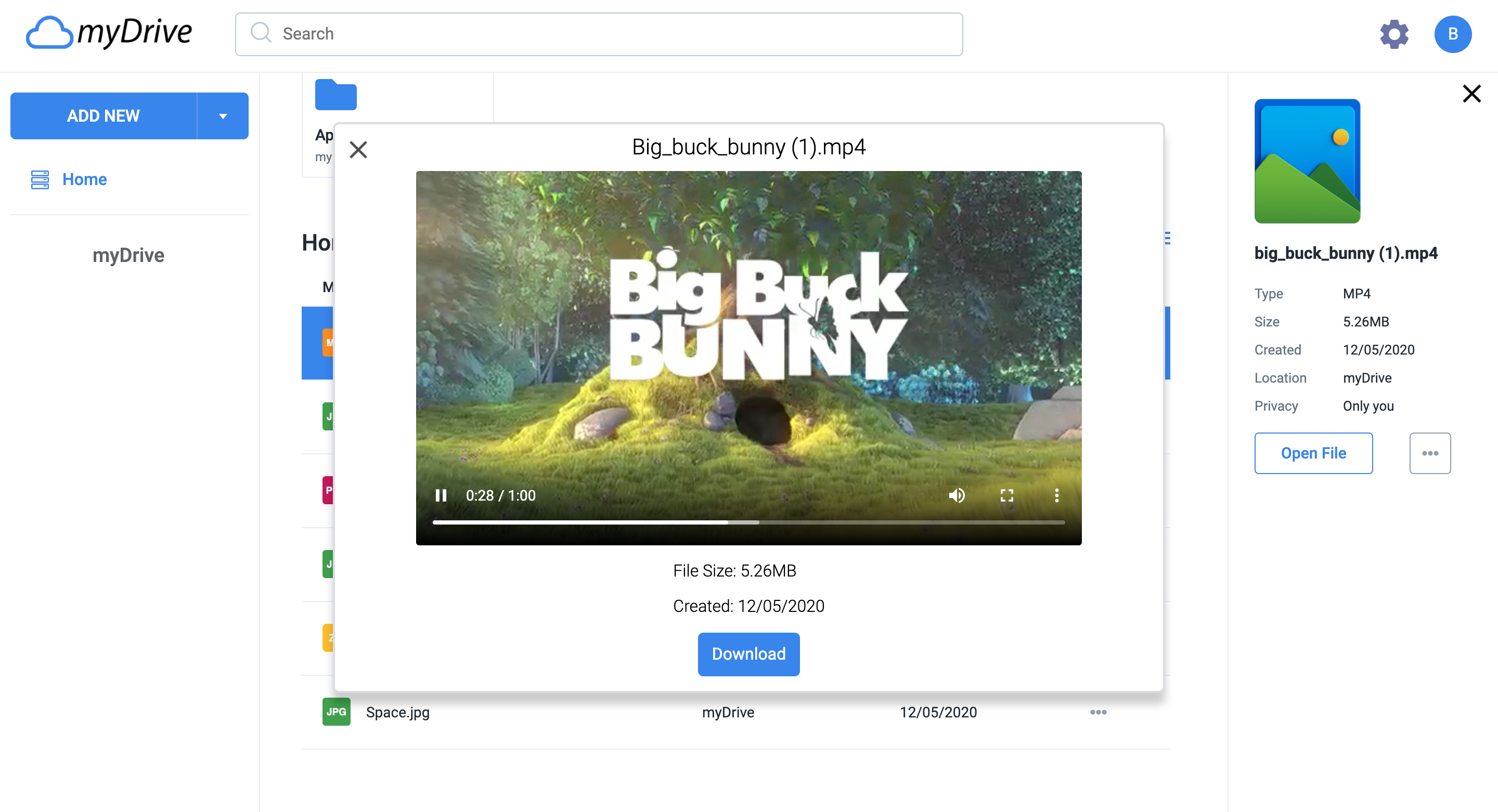Open settings gear icon

point(1394,34)
